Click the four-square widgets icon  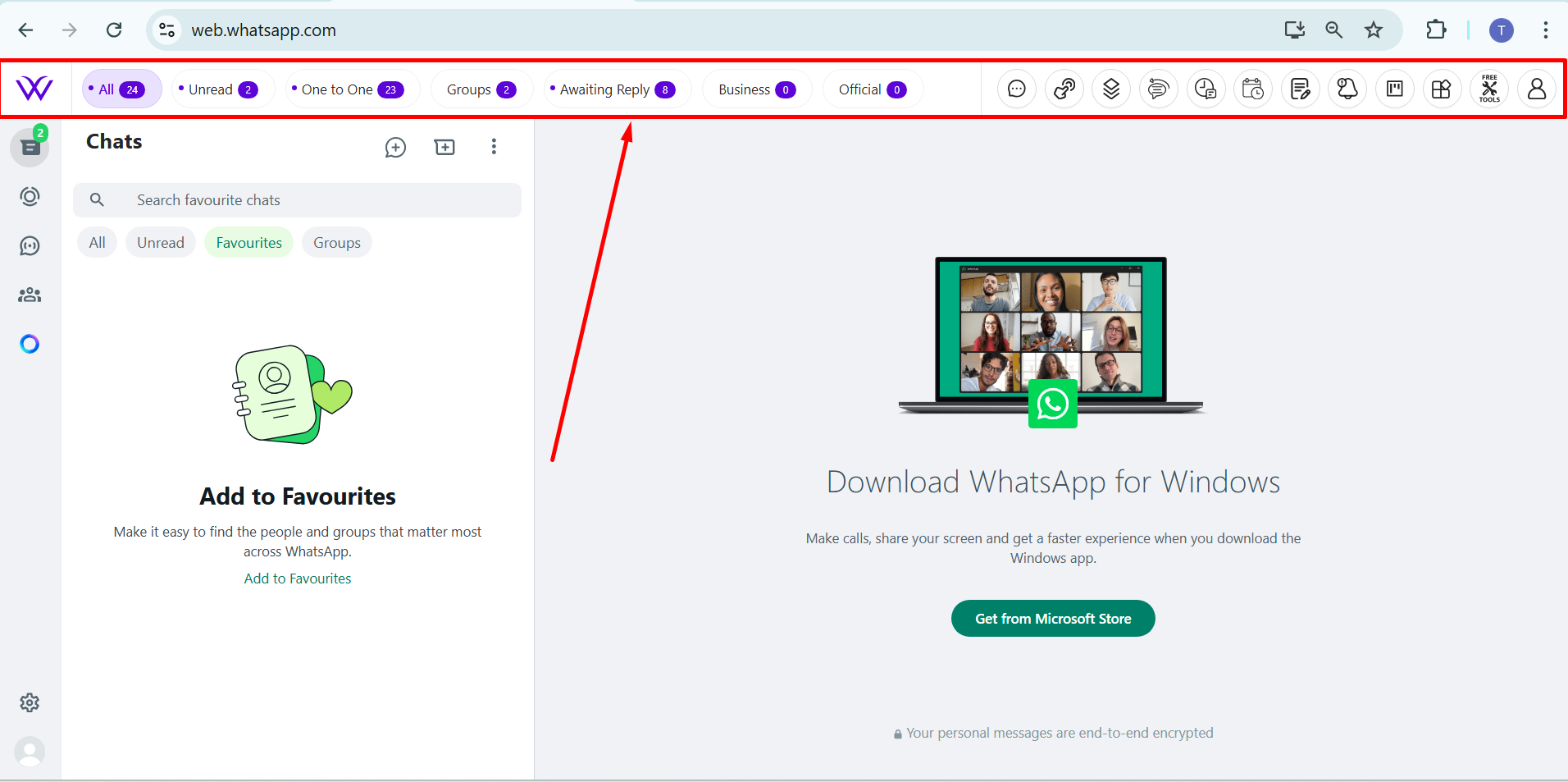pos(1442,89)
